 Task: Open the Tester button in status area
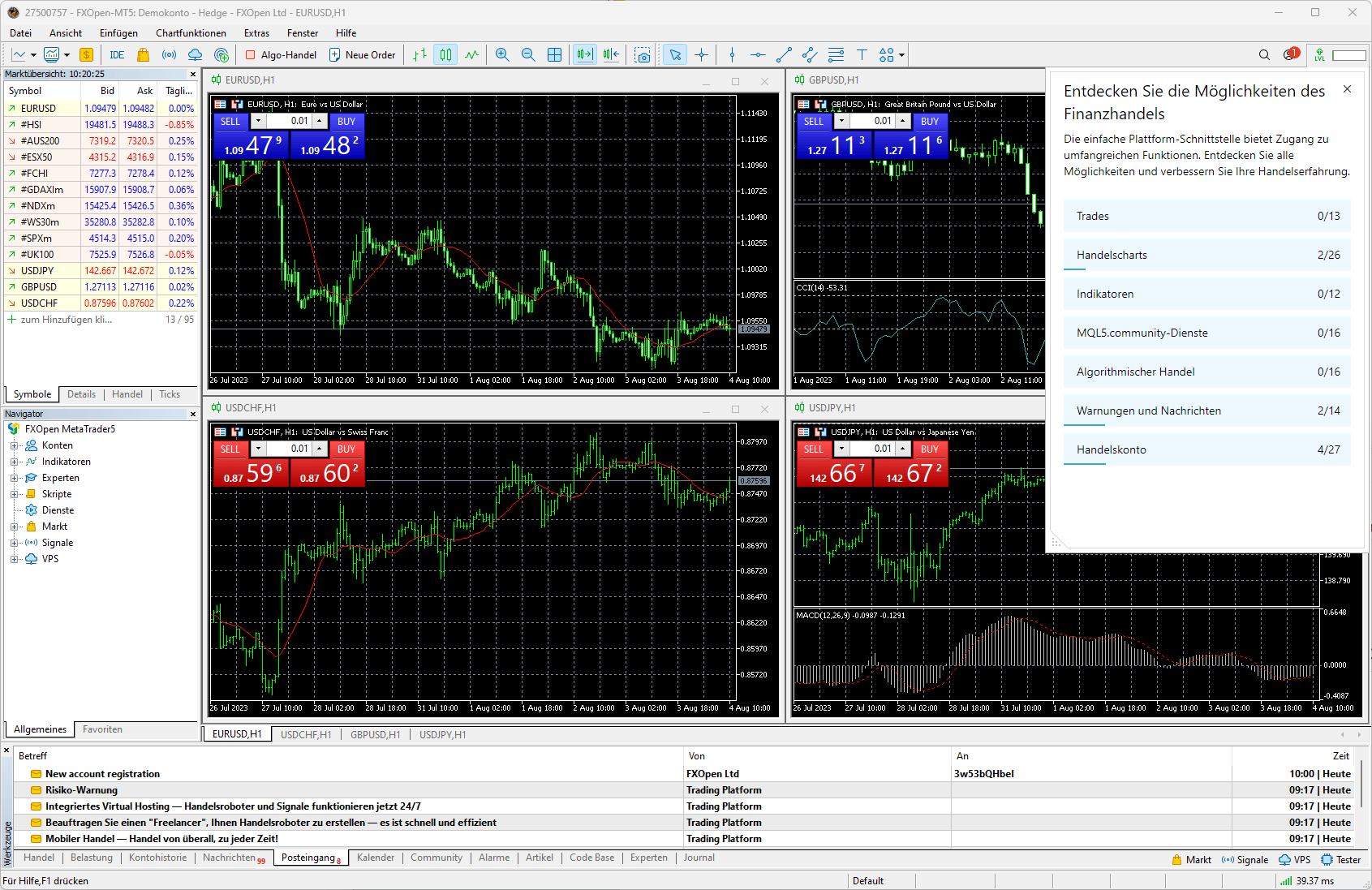[1341, 860]
